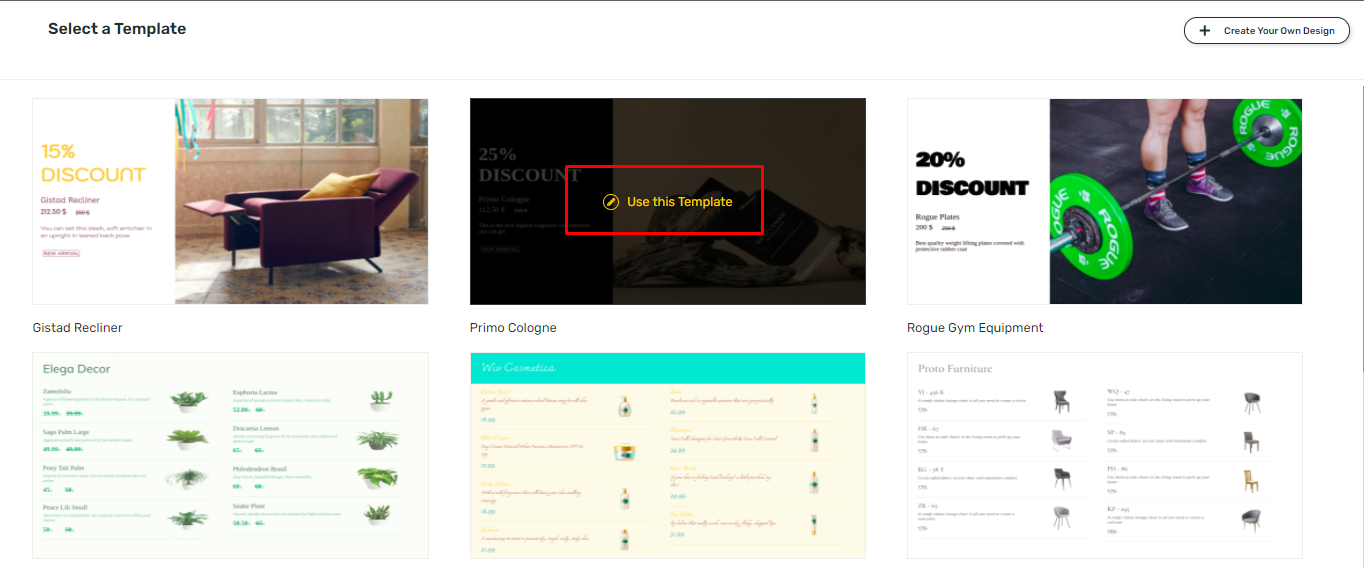The width and height of the screenshot is (1364, 568).
Task: Click the teal Wiv Cosmetica header banner
Action: [667, 368]
